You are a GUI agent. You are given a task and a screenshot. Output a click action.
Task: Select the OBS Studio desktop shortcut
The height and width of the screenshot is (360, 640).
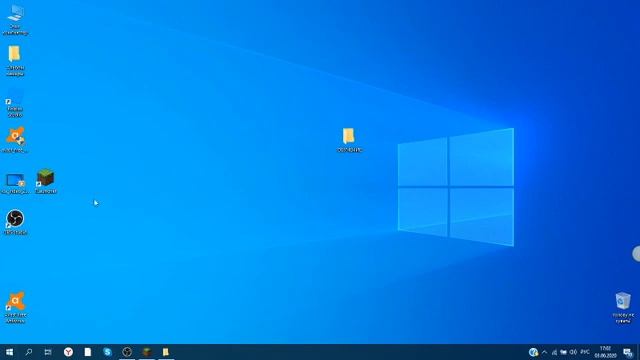pyautogui.click(x=15, y=222)
